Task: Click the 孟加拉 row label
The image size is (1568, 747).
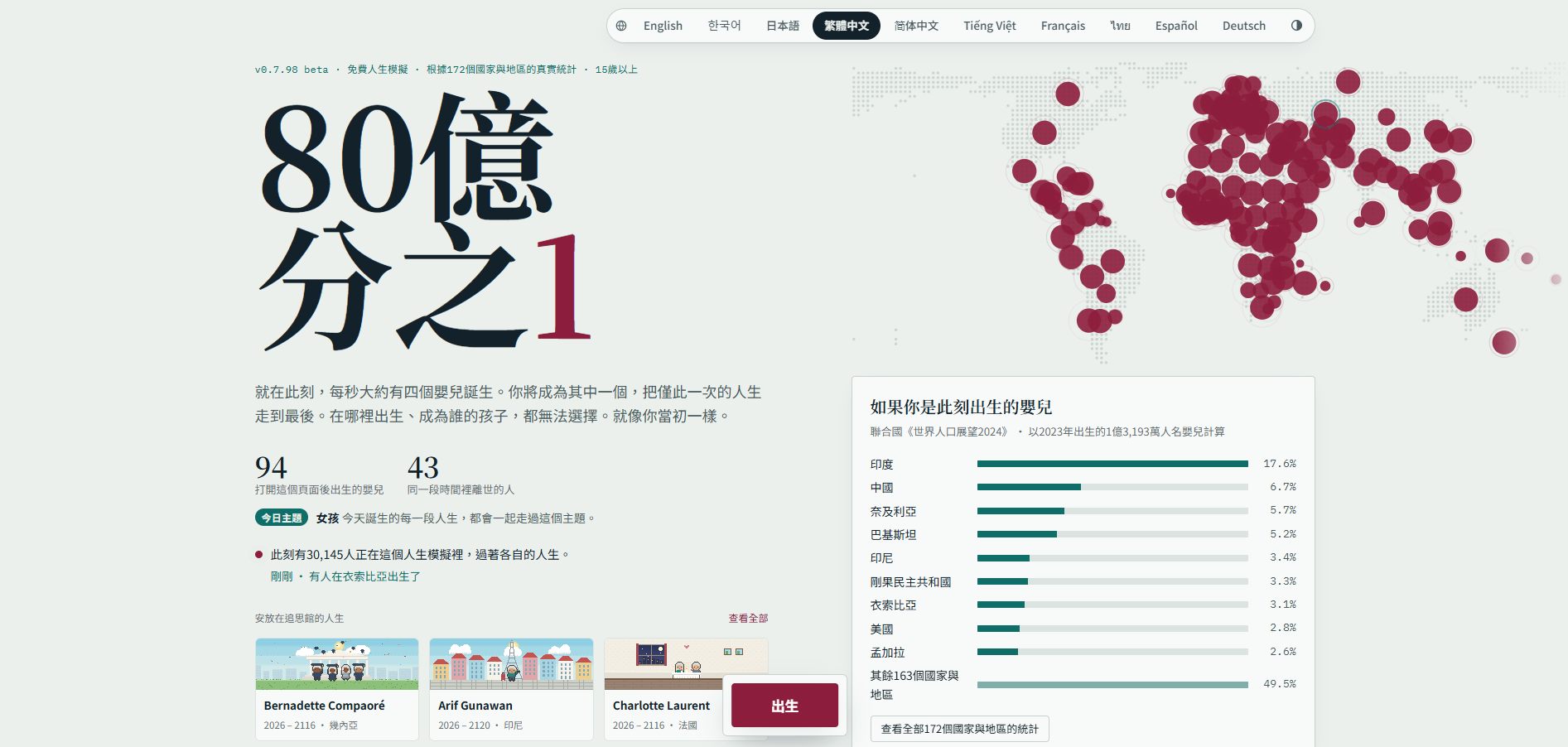Action: 887,653
